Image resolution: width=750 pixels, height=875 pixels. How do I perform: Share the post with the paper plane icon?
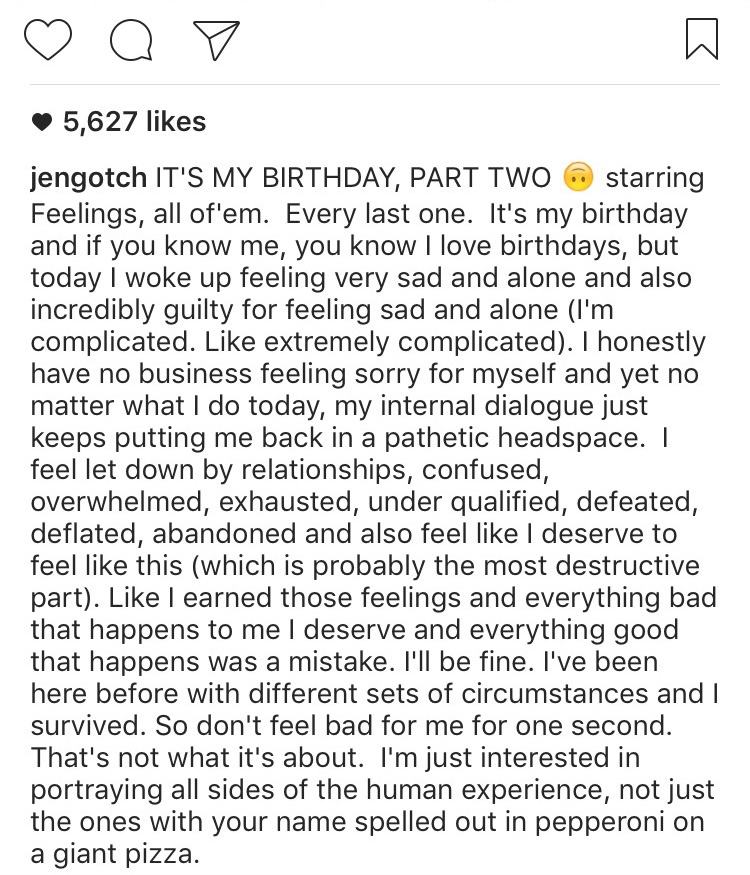click(216, 40)
